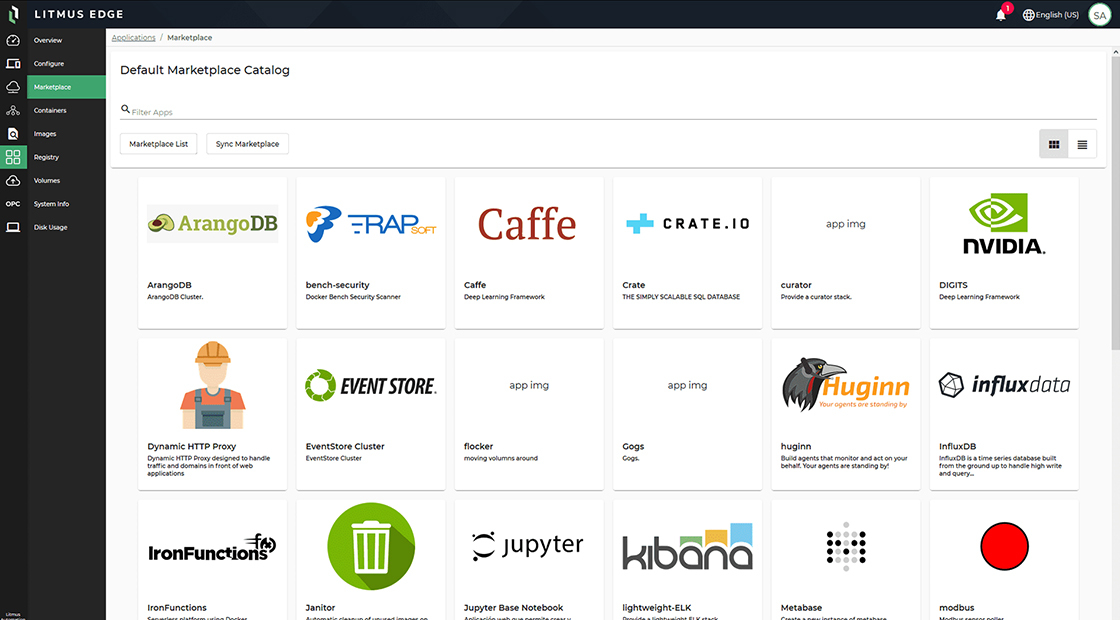
Task: Select Marketplace in the side menu
Action: coord(66,87)
